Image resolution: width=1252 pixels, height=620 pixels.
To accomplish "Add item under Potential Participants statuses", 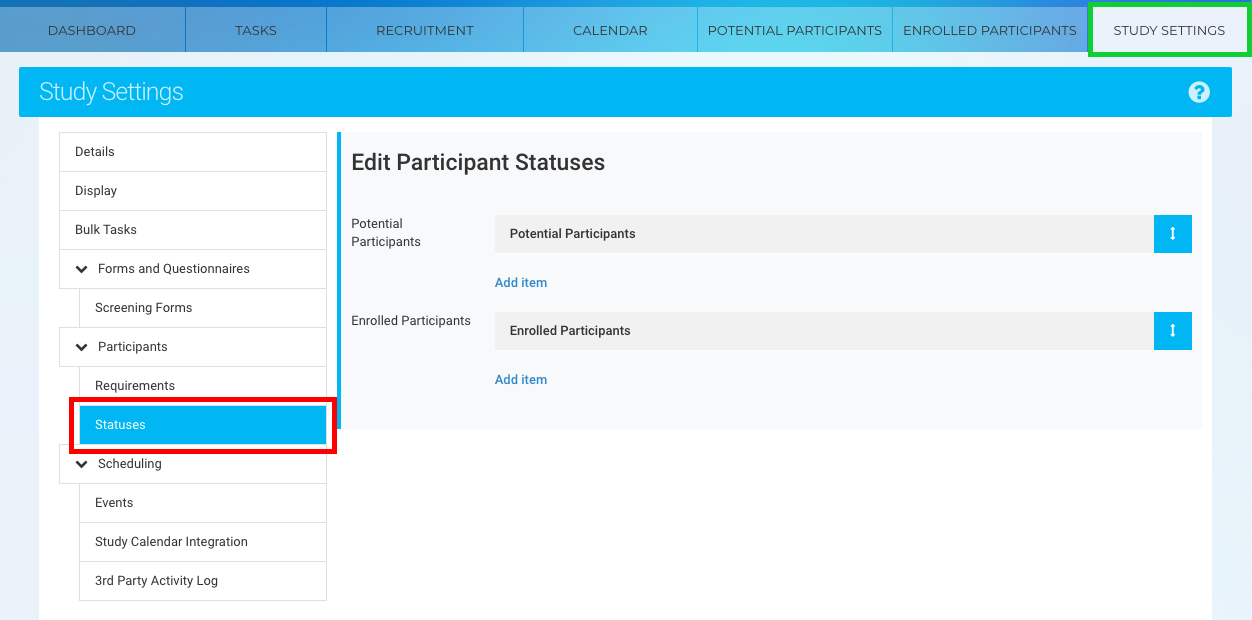I will coord(521,283).
